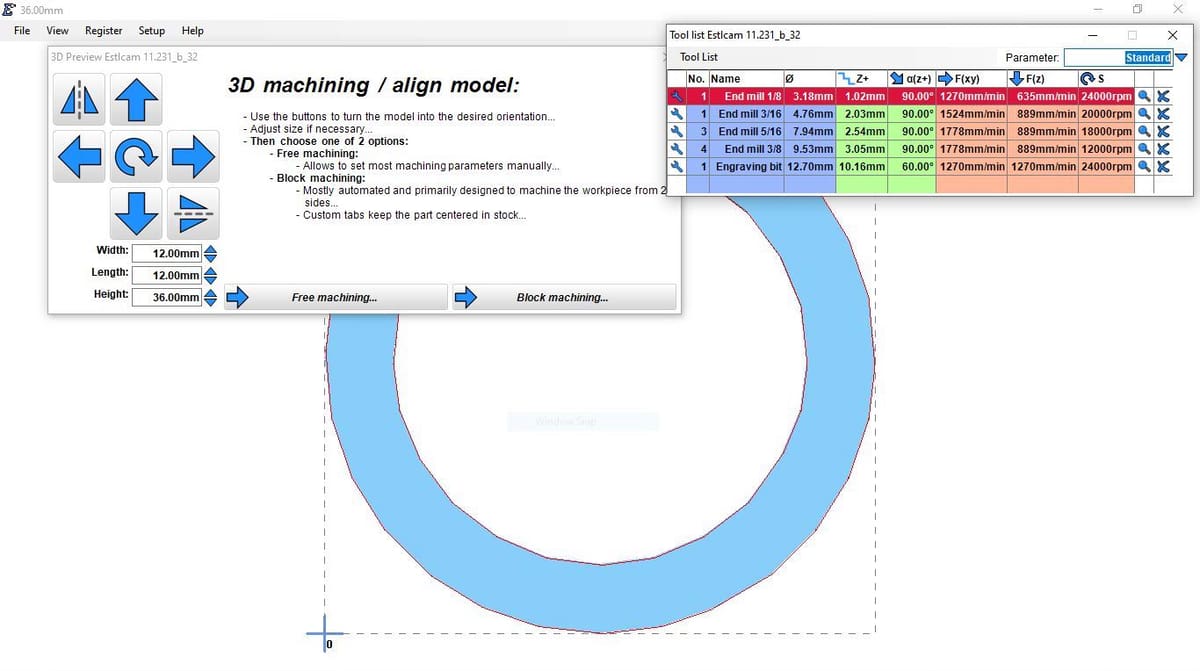Select the End mill 1/8 name cell

tap(747, 97)
